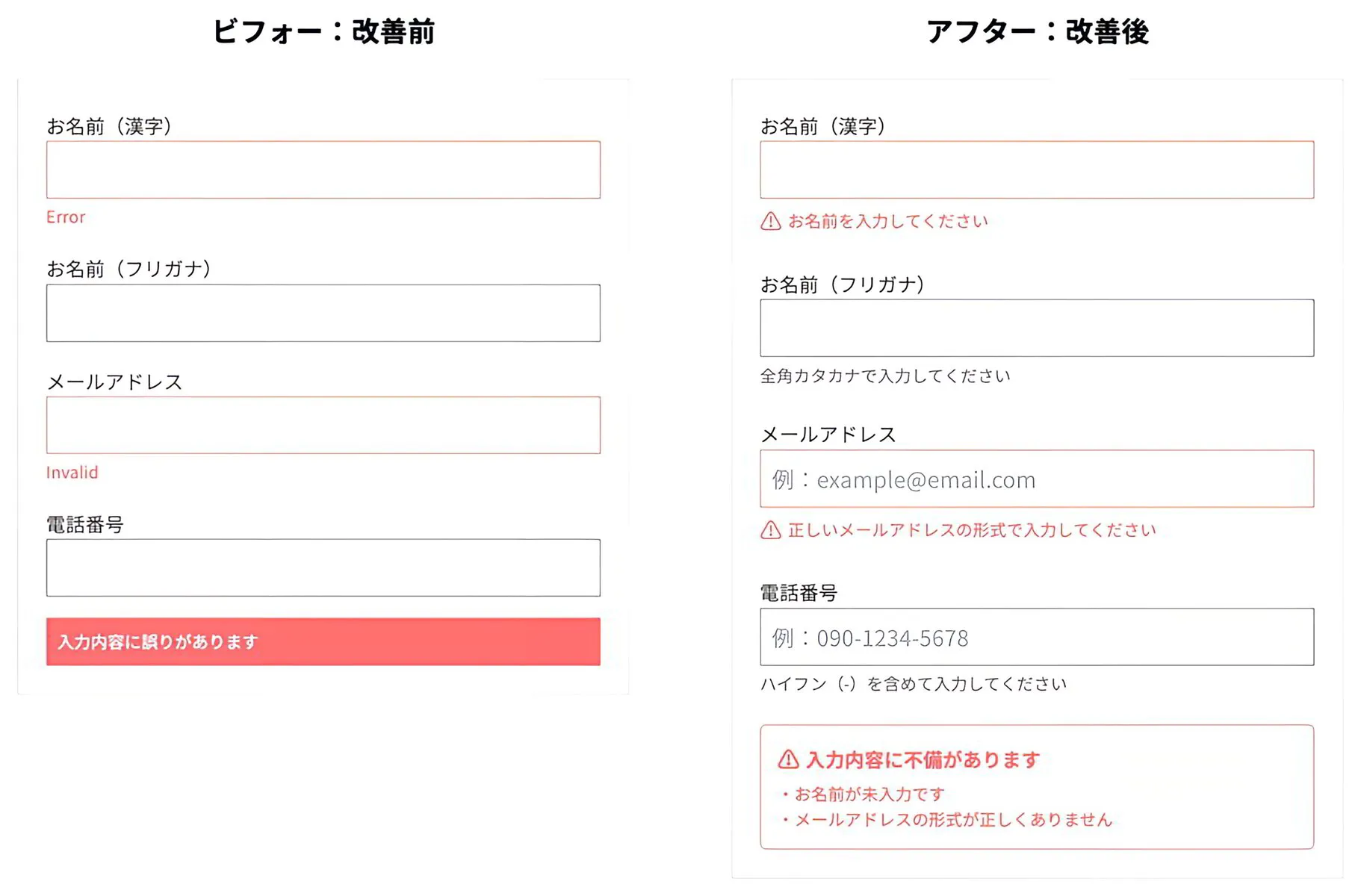
Task: Click the ビフォー：改善前 heading
Action: click(x=323, y=31)
